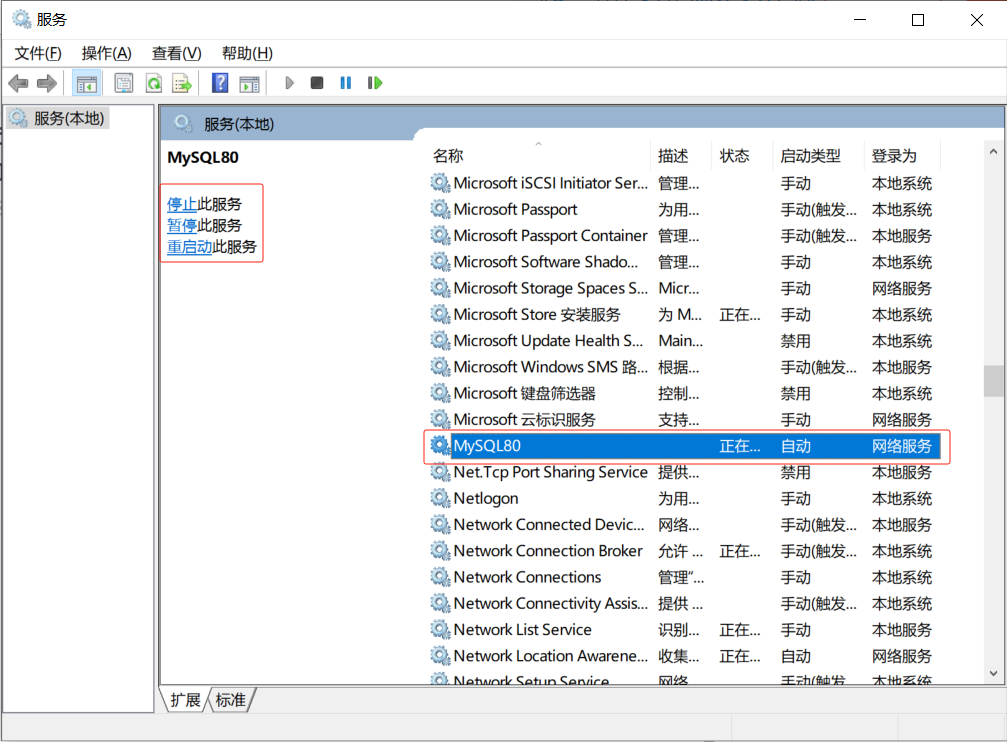Select Microsoft 键盘筛选器 service
This screenshot has width=1007, height=742.
(685, 393)
